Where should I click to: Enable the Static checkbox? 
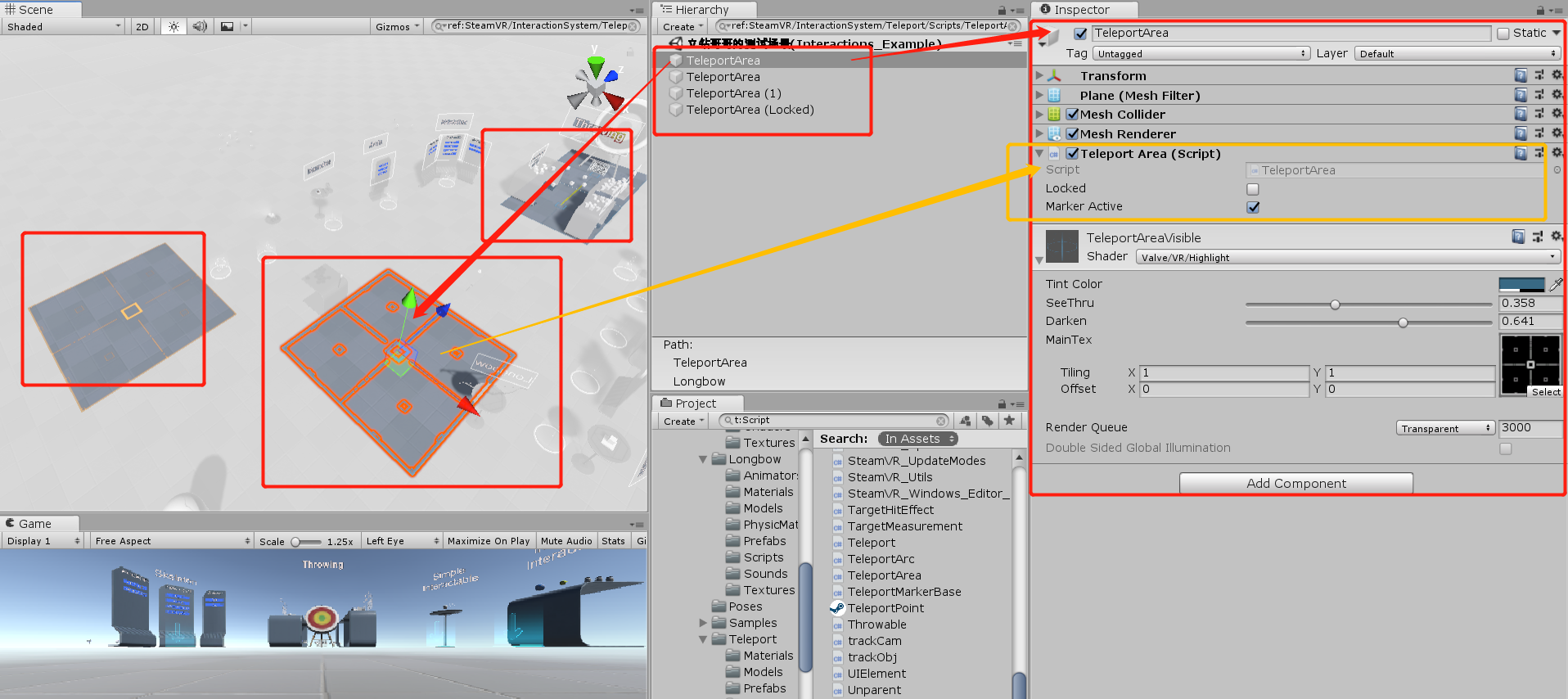click(x=1503, y=34)
